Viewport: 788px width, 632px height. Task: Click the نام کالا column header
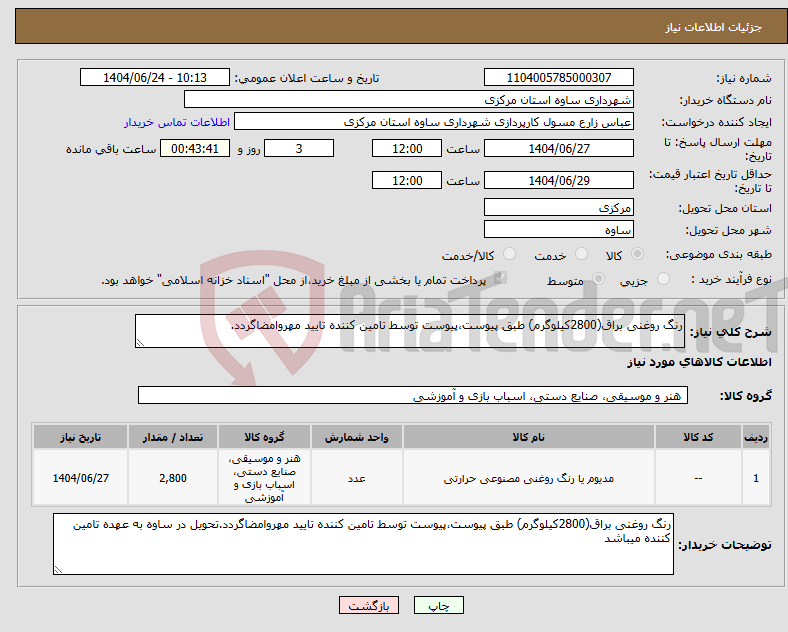pyautogui.click(x=529, y=437)
